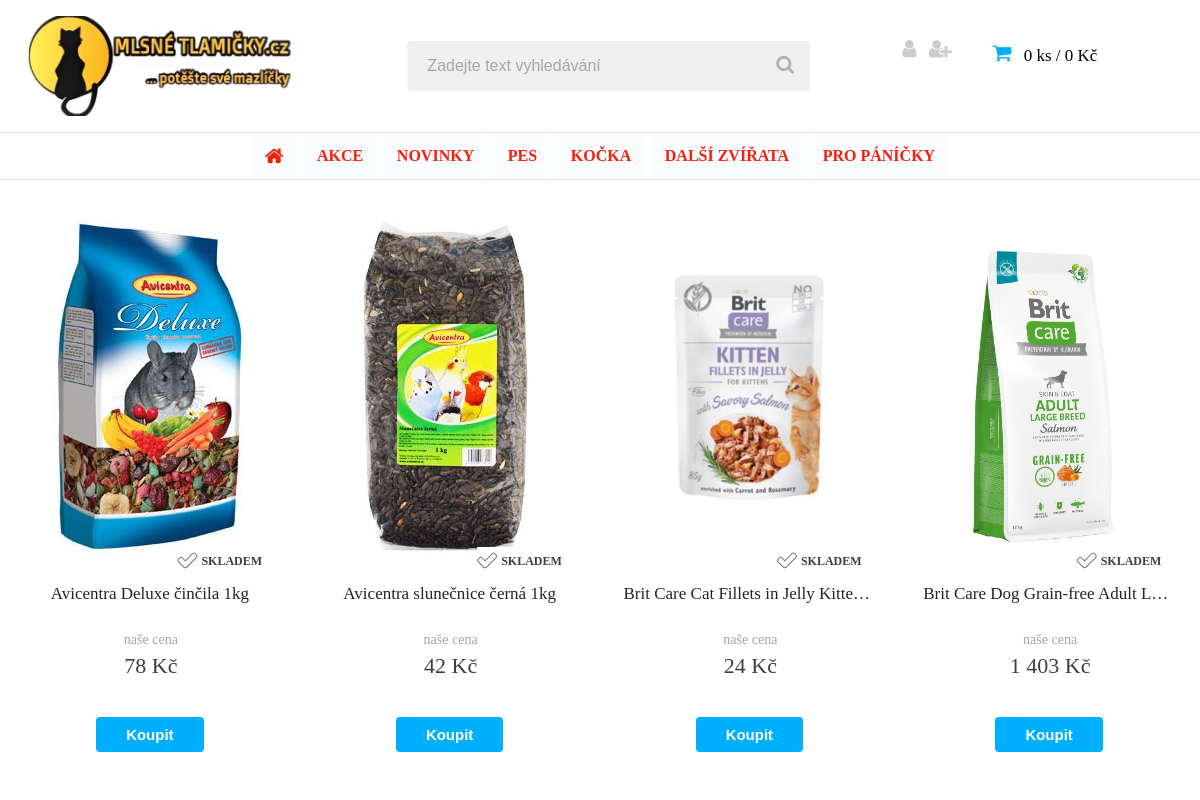Buy the Brit Care Cat Fillets product

click(749, 735)
